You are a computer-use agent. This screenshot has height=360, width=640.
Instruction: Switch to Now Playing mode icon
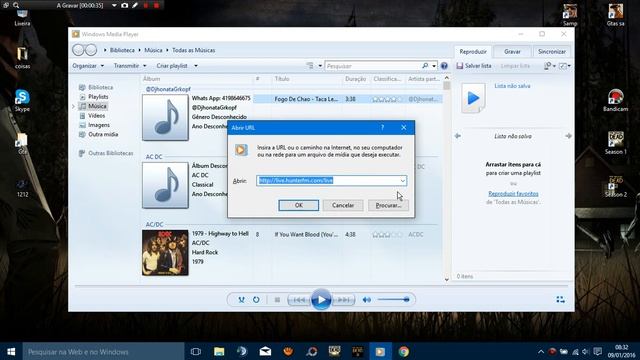560,300
